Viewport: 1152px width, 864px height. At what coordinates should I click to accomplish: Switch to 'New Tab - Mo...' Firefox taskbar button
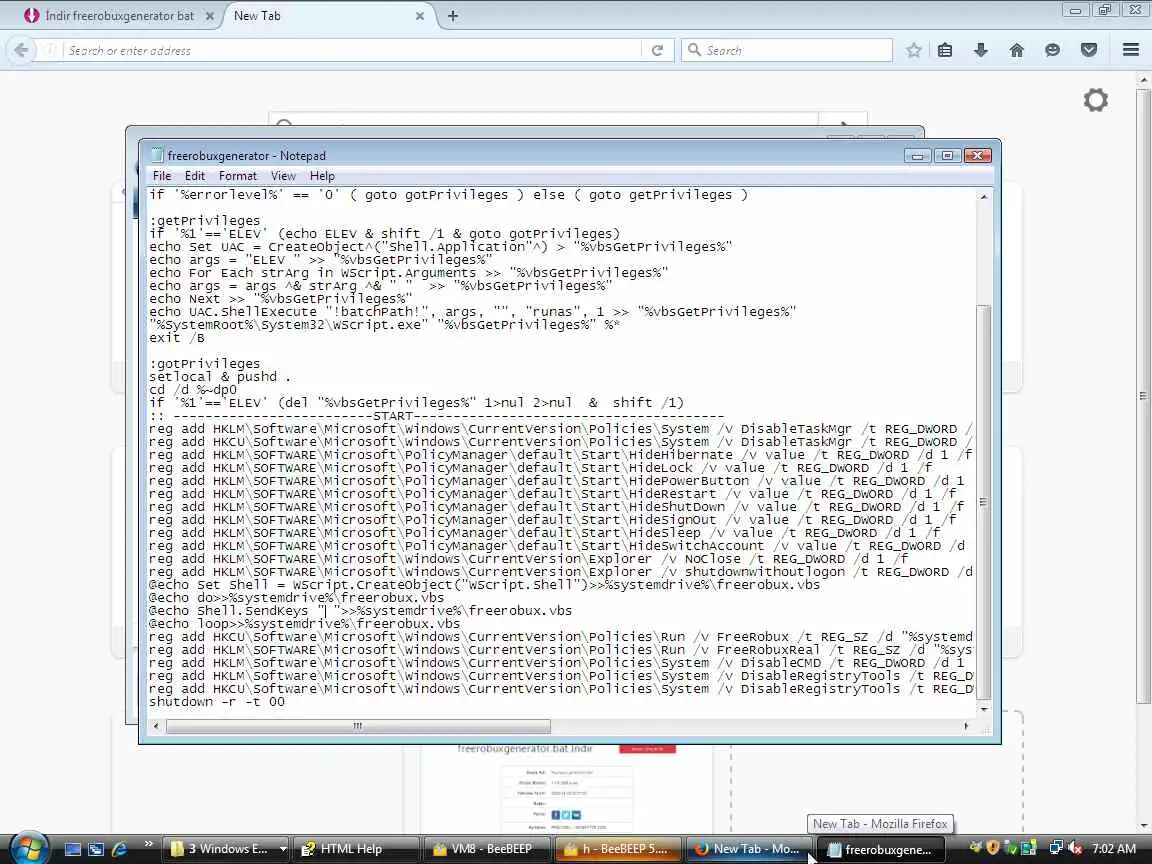[749, 849]
